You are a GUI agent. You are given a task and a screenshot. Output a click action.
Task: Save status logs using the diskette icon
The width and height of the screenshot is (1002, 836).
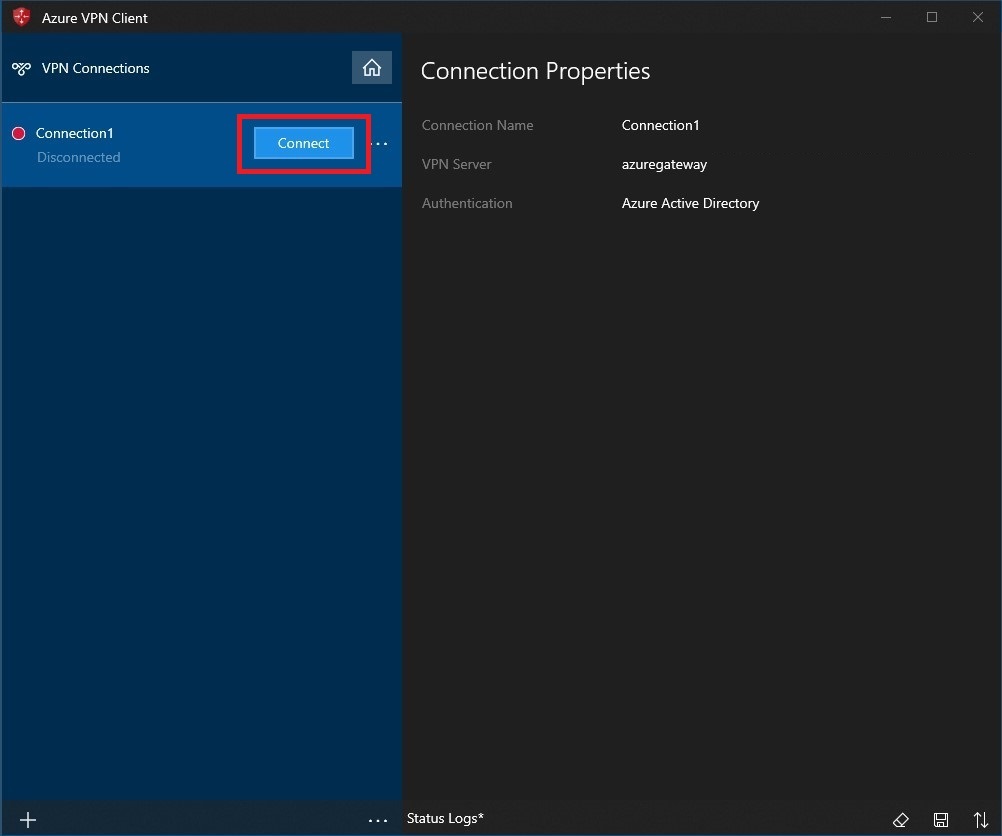(x=941, y=819)
